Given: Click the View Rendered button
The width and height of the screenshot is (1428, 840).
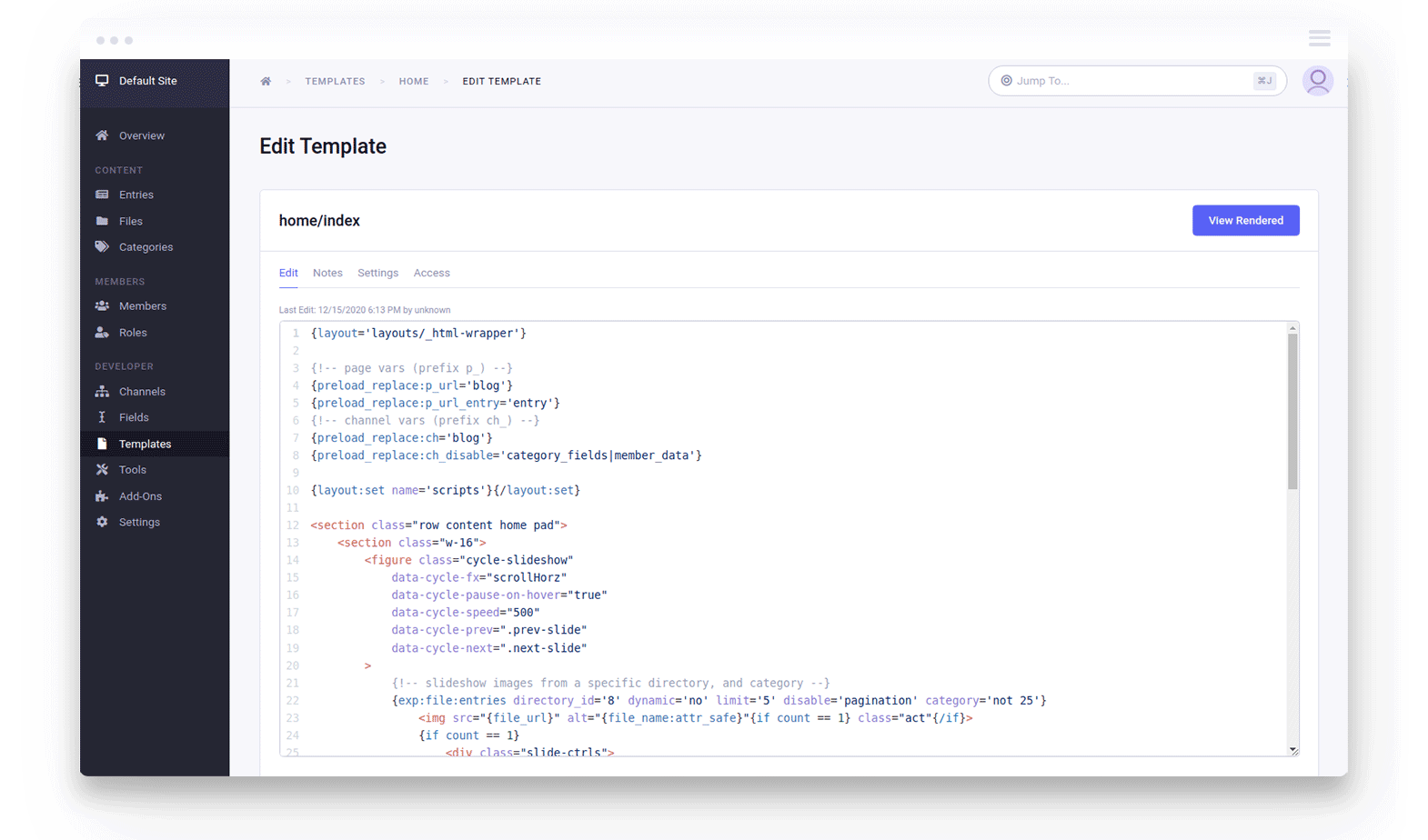Looking at the screenshot, I should (1245, 221).
